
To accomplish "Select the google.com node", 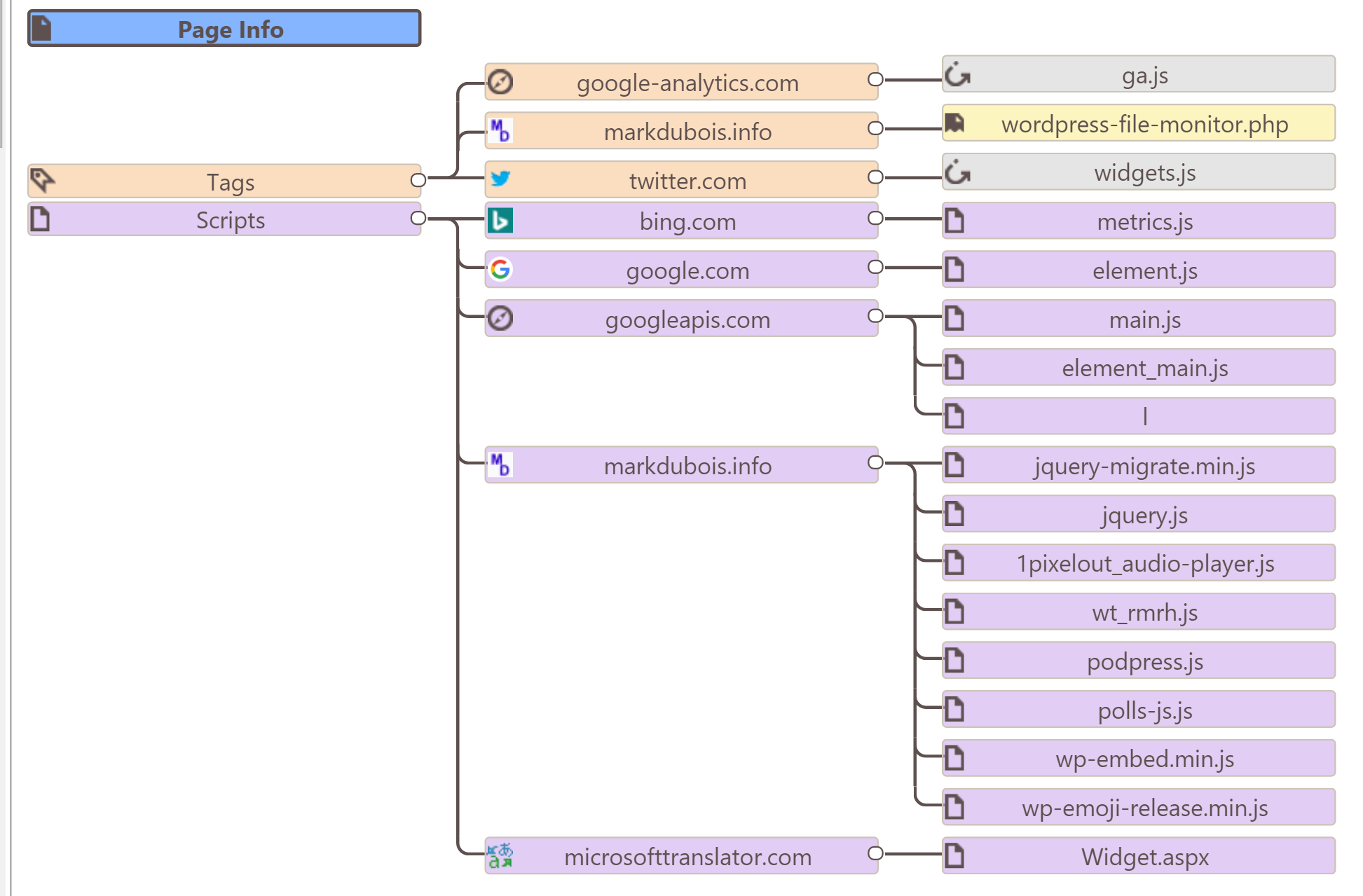I will click(x=681, y=270).
